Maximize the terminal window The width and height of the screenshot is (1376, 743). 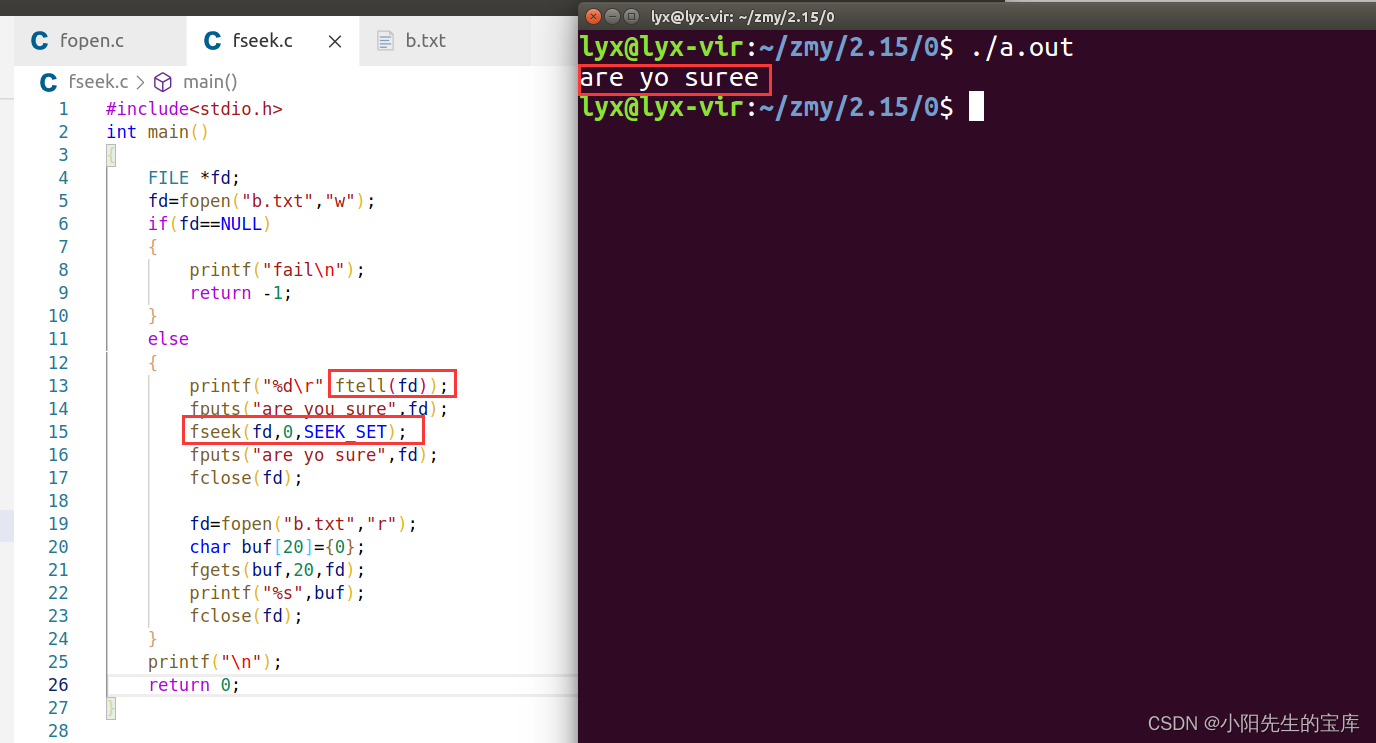[x=632, y=16]
